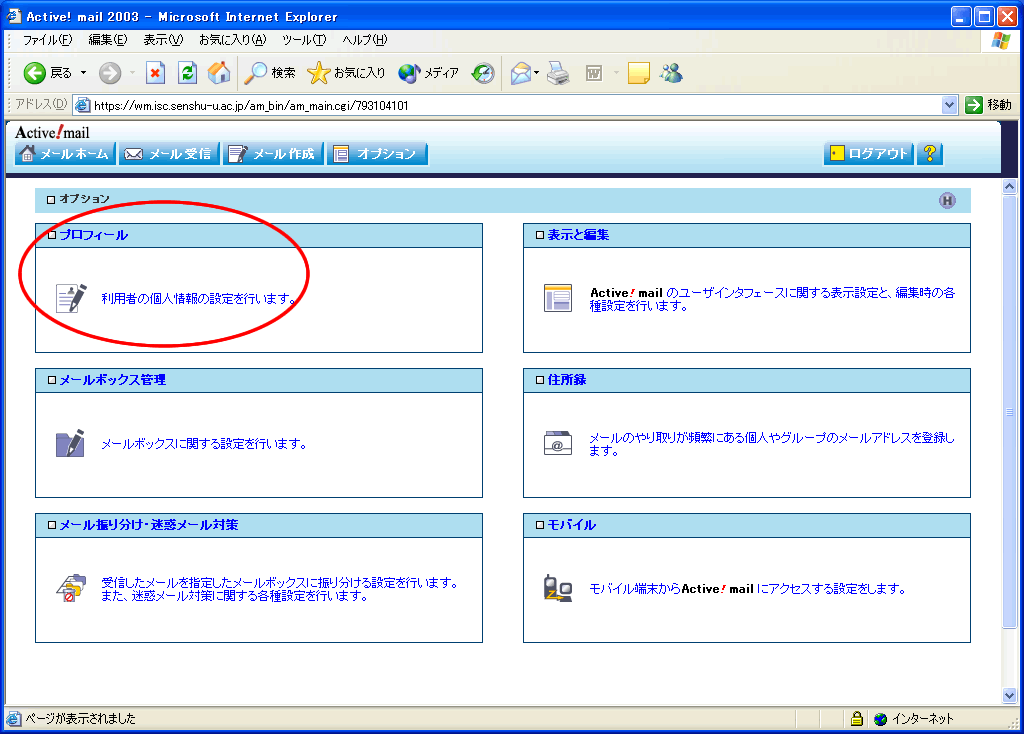Click the Edit with Word toolbar icon
This screenshot has width=1024, height=734.
click(594, 73)
